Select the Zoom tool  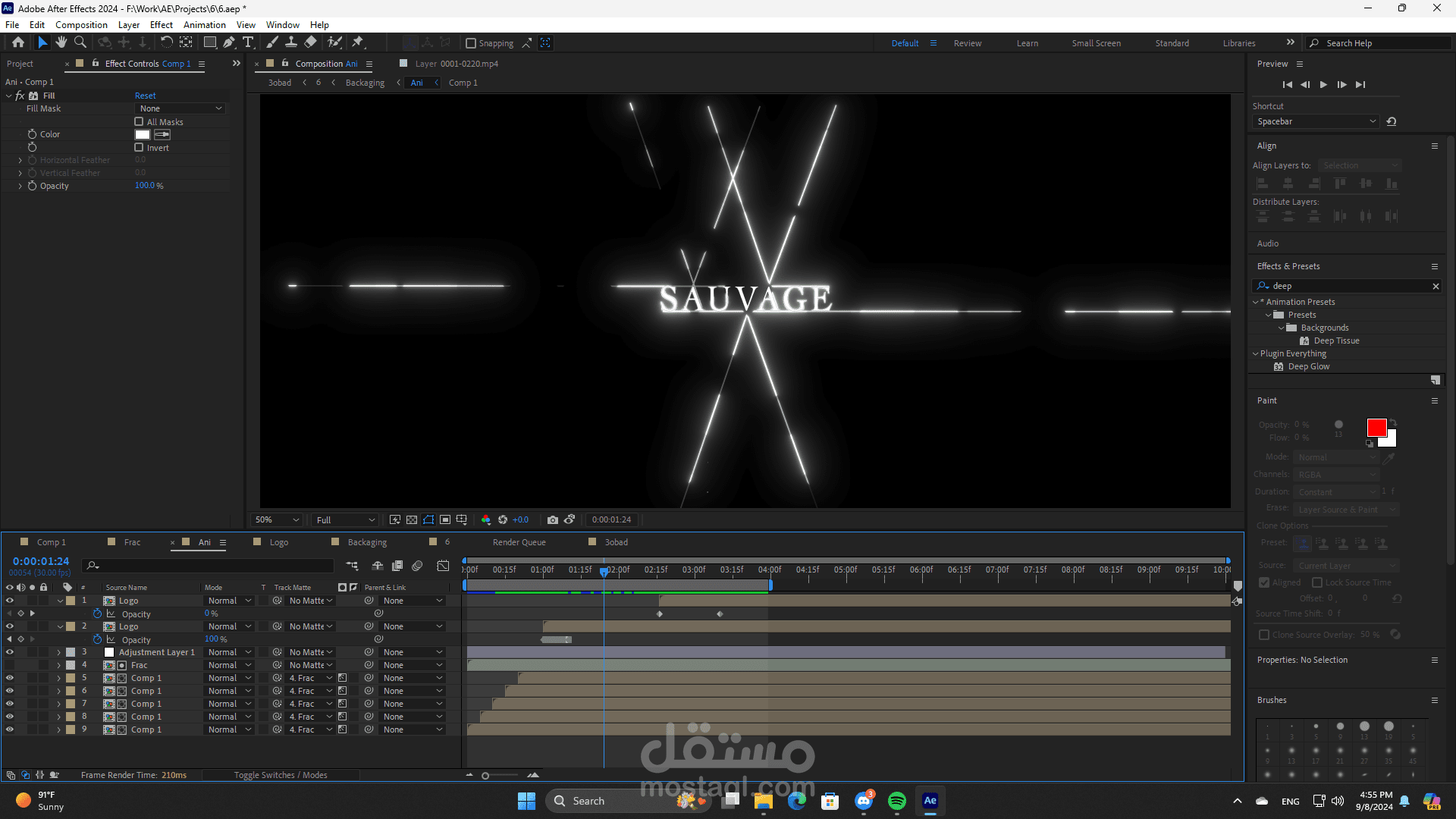click(80, 42)
